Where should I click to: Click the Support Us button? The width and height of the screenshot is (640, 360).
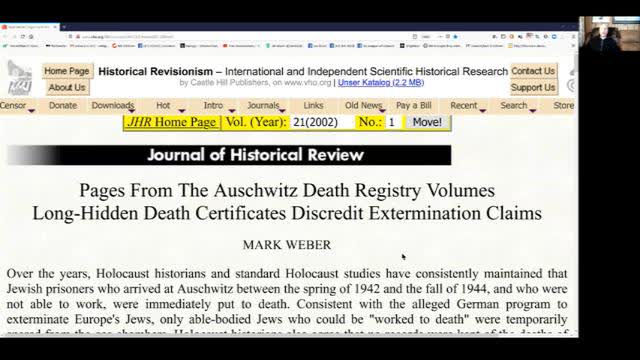tap(533, 87)
